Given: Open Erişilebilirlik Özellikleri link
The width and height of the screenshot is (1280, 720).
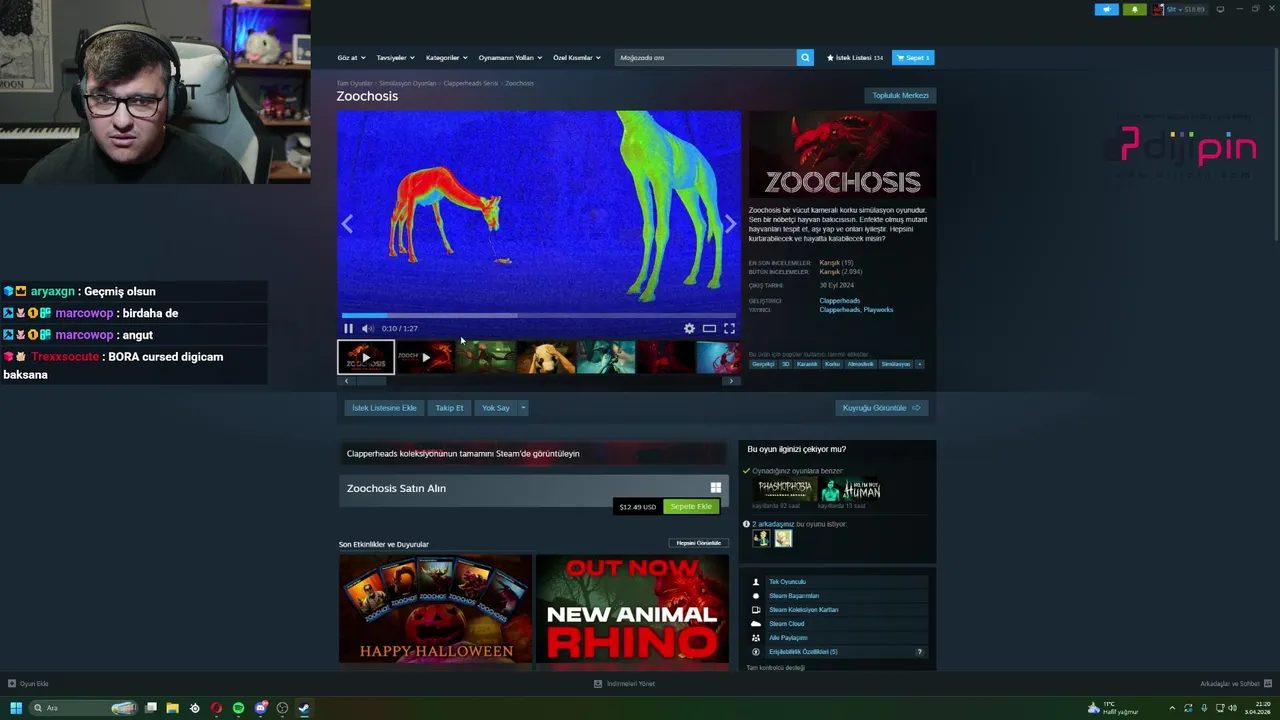Looking at the screenshot, I should [803, 651].
